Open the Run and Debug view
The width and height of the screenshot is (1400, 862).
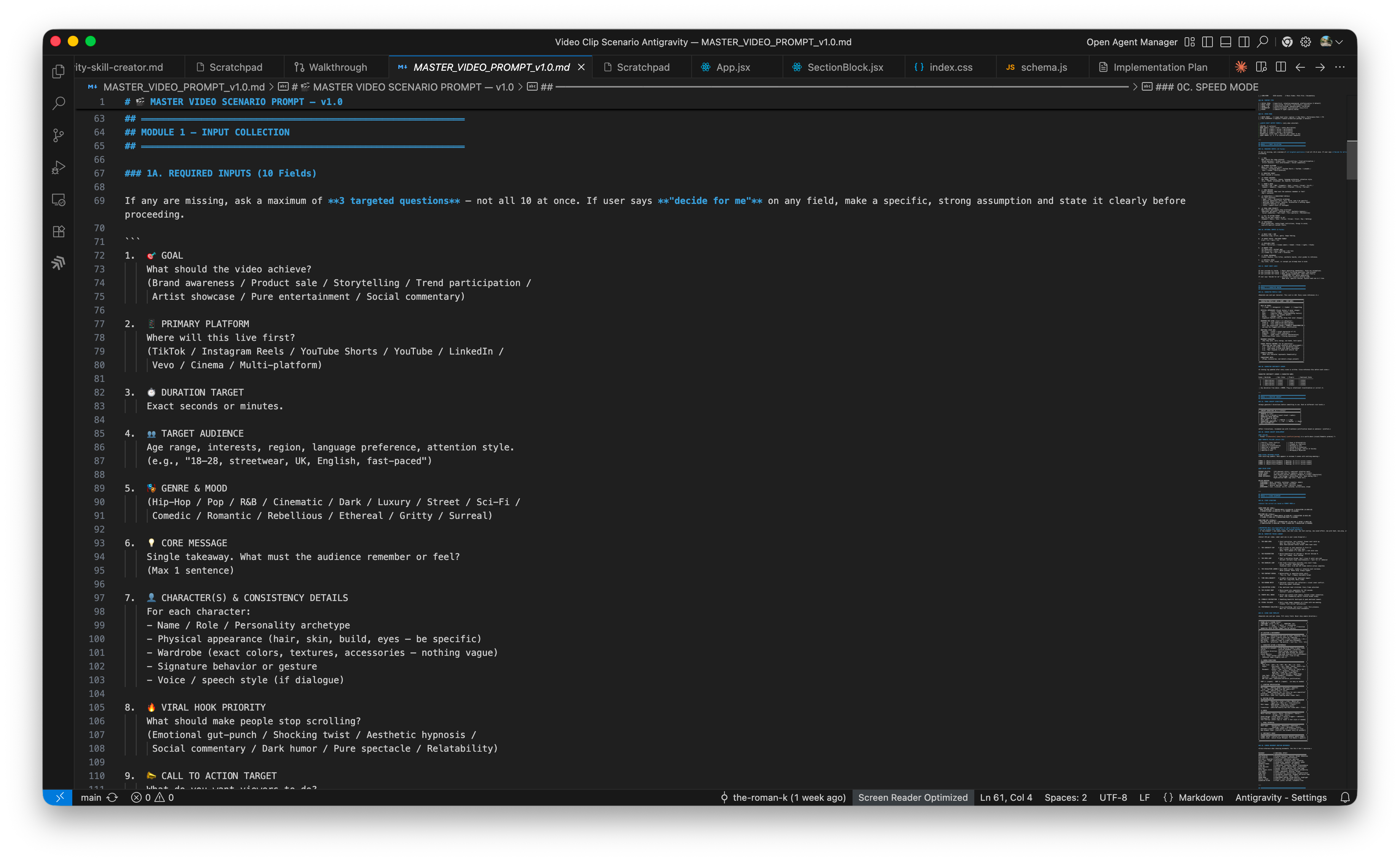59,167
